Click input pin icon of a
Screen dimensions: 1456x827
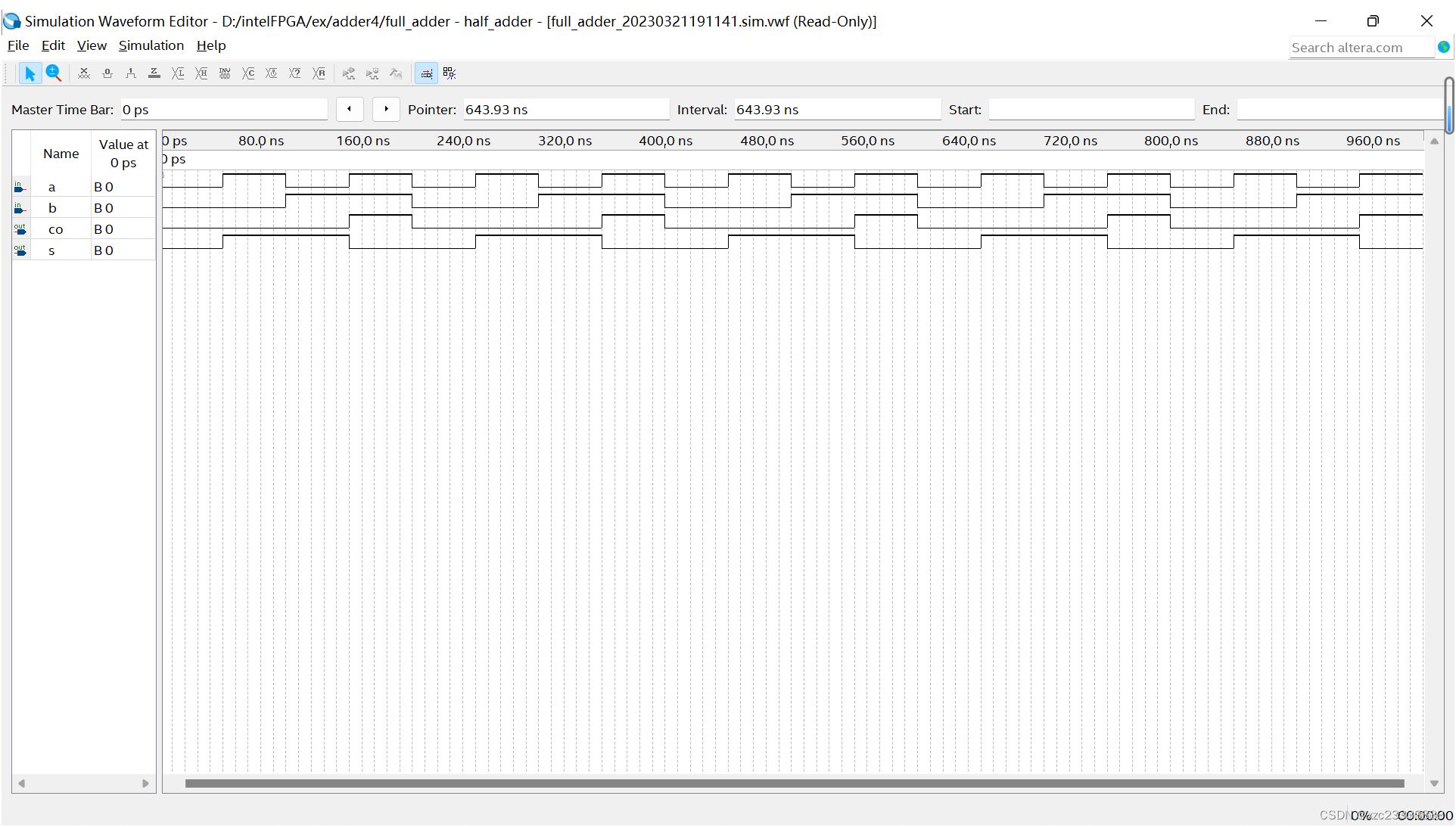20,187
